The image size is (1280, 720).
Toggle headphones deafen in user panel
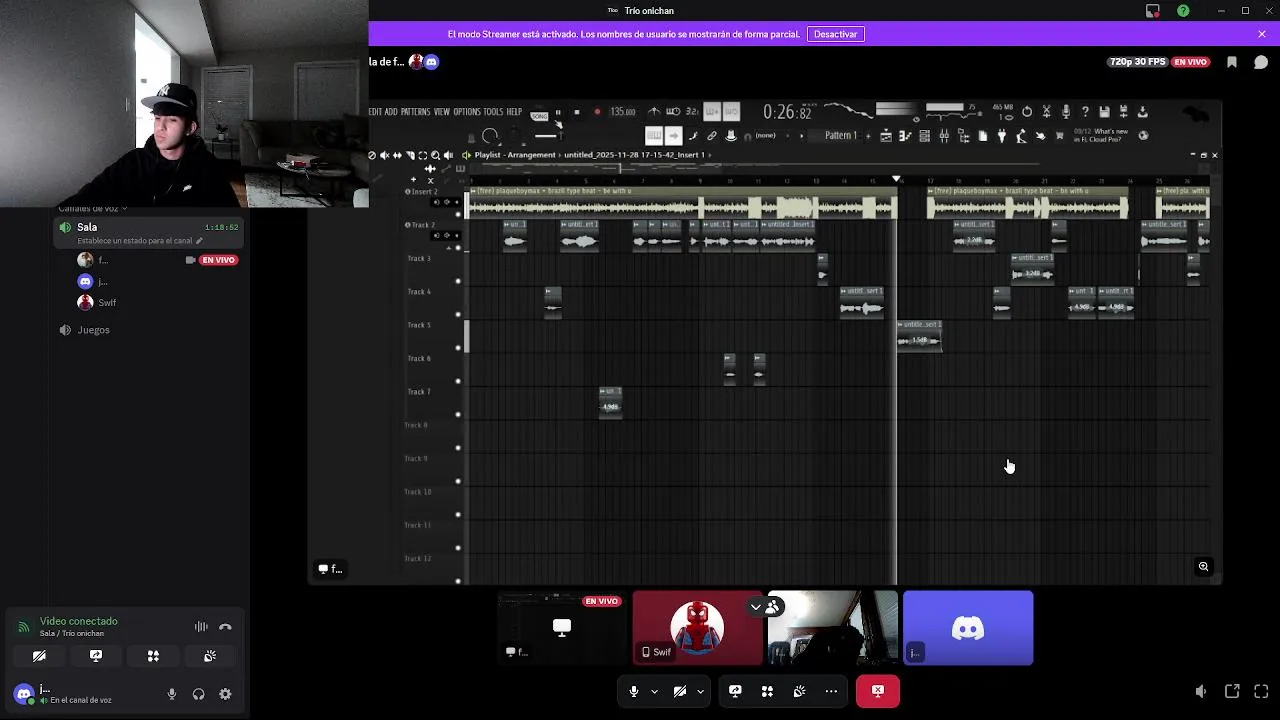click(x=198, y=694)
